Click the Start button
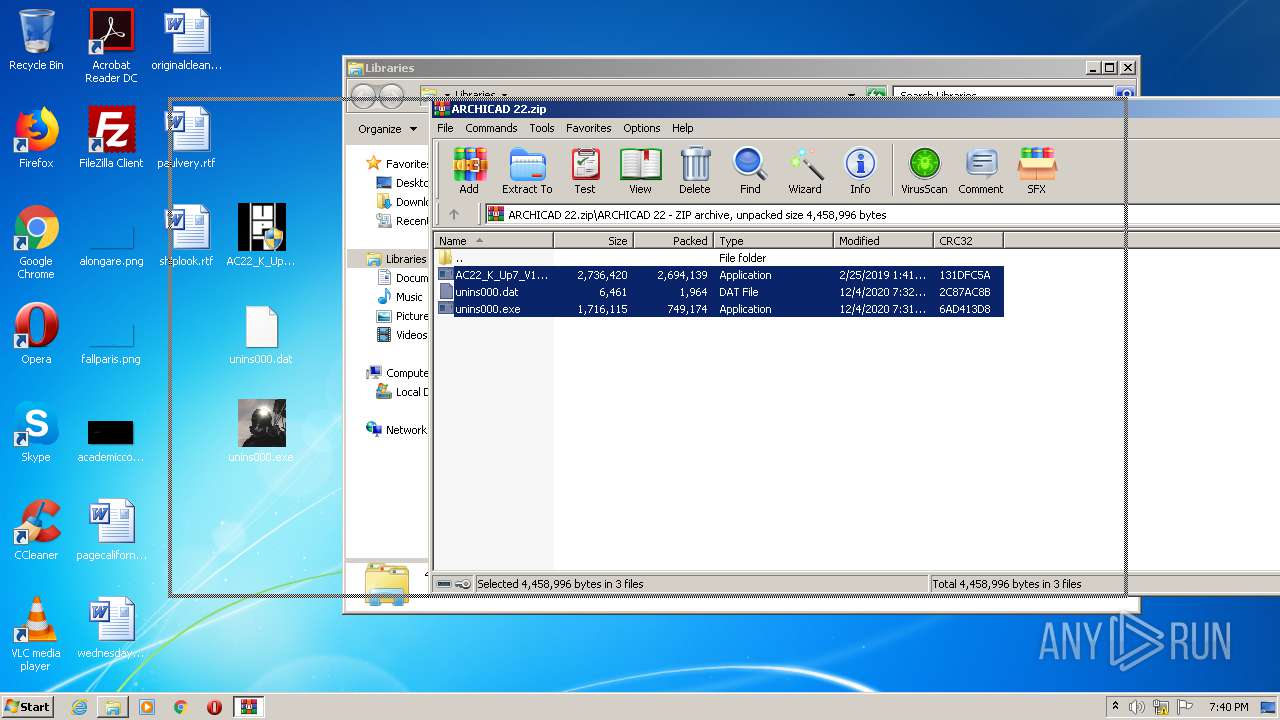 tap(28, 706)
